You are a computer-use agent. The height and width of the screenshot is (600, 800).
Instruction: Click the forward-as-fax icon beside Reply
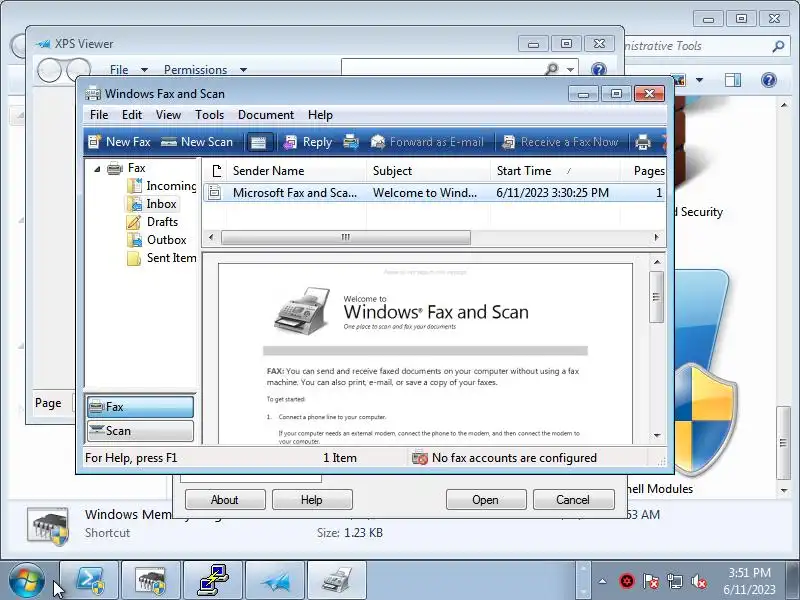coord(351,142)
